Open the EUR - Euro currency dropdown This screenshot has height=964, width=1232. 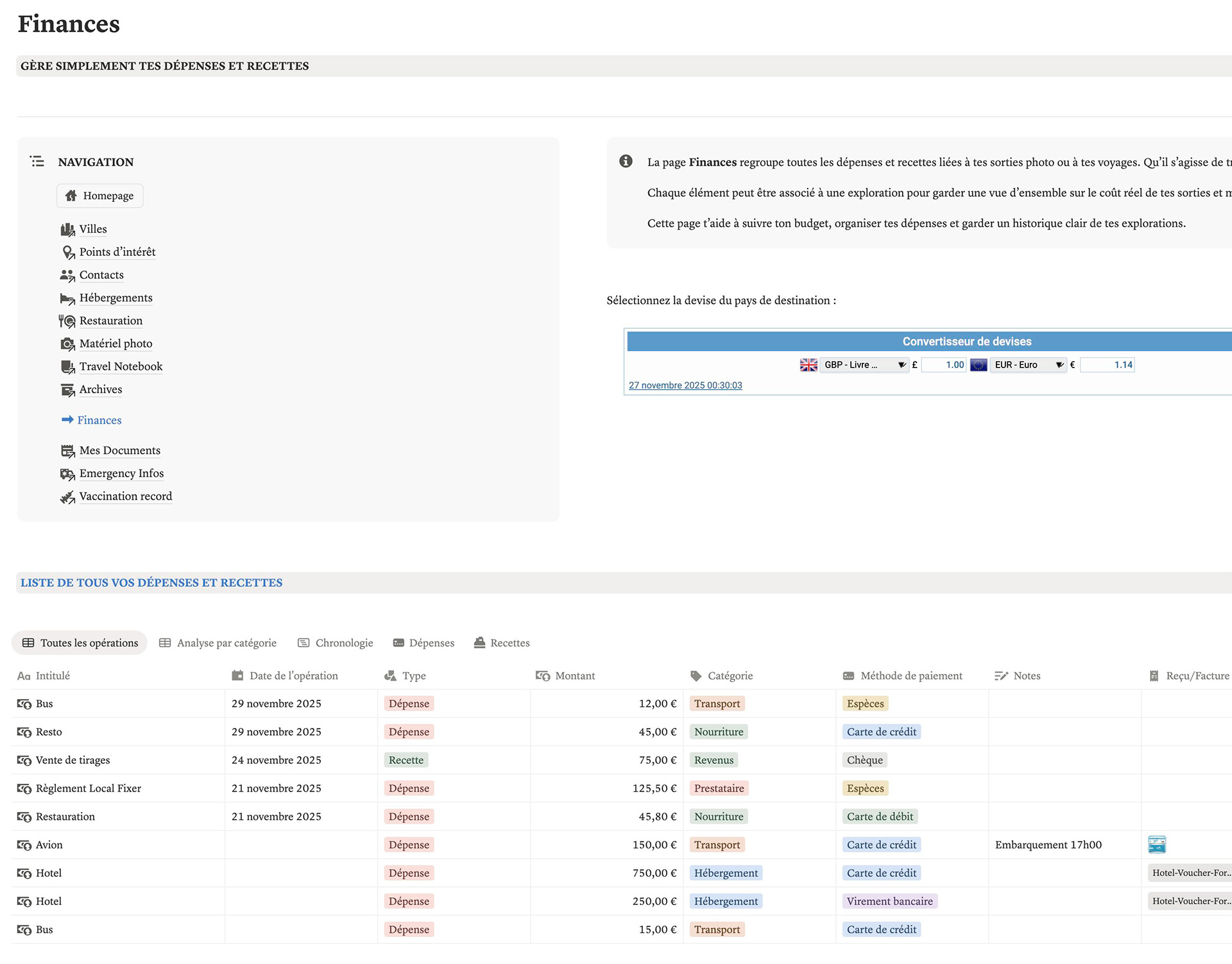click(x=1029, y=365)
